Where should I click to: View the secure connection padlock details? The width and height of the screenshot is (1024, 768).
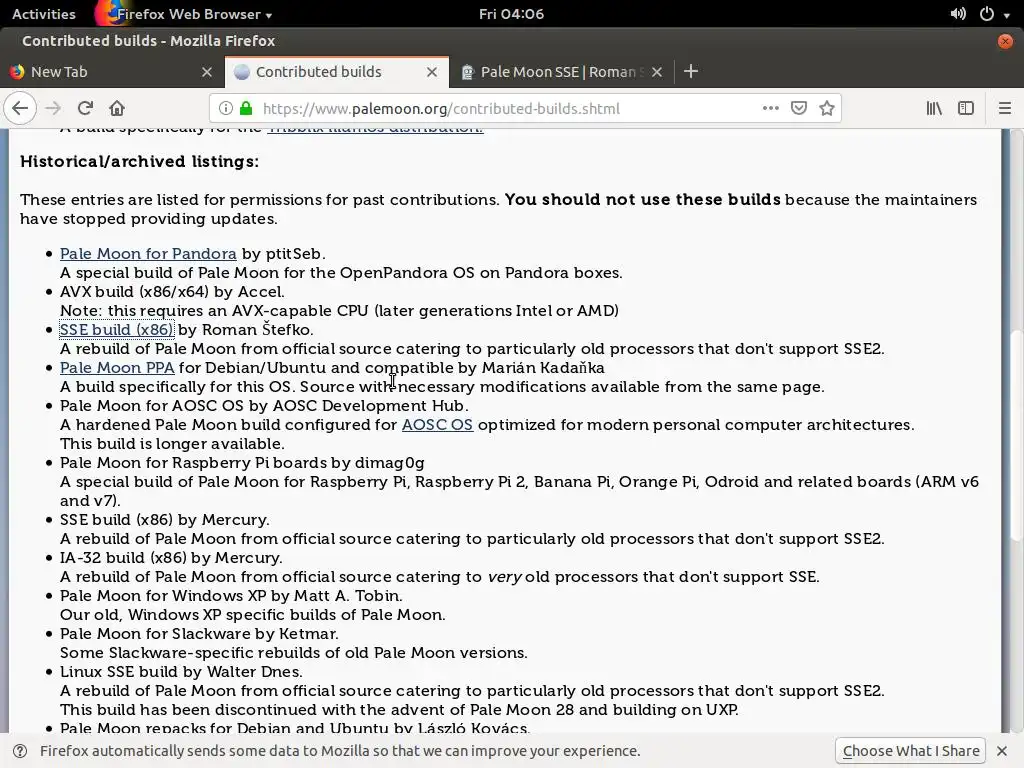(246, 108)
